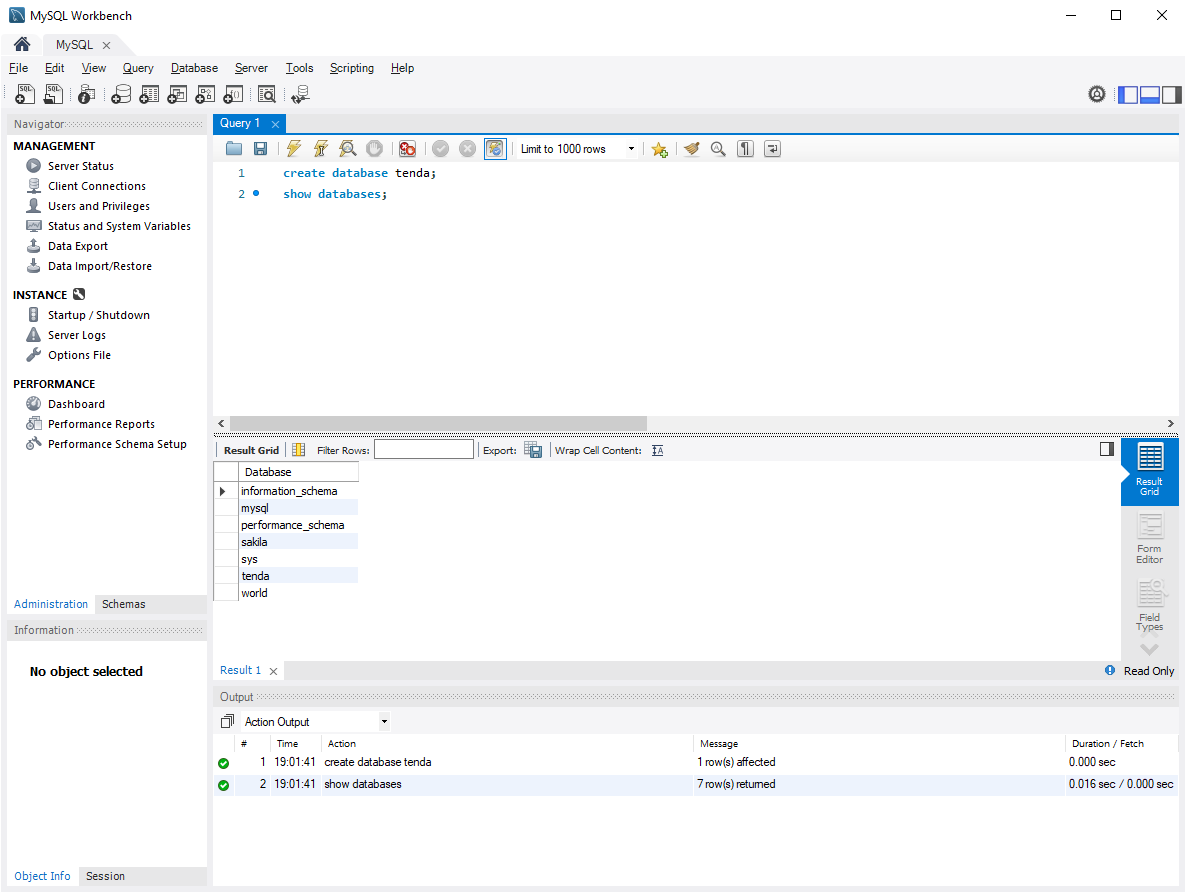Beautify query with broom icon
Viewport: 1186px width, 893px height.
[691, 149]
